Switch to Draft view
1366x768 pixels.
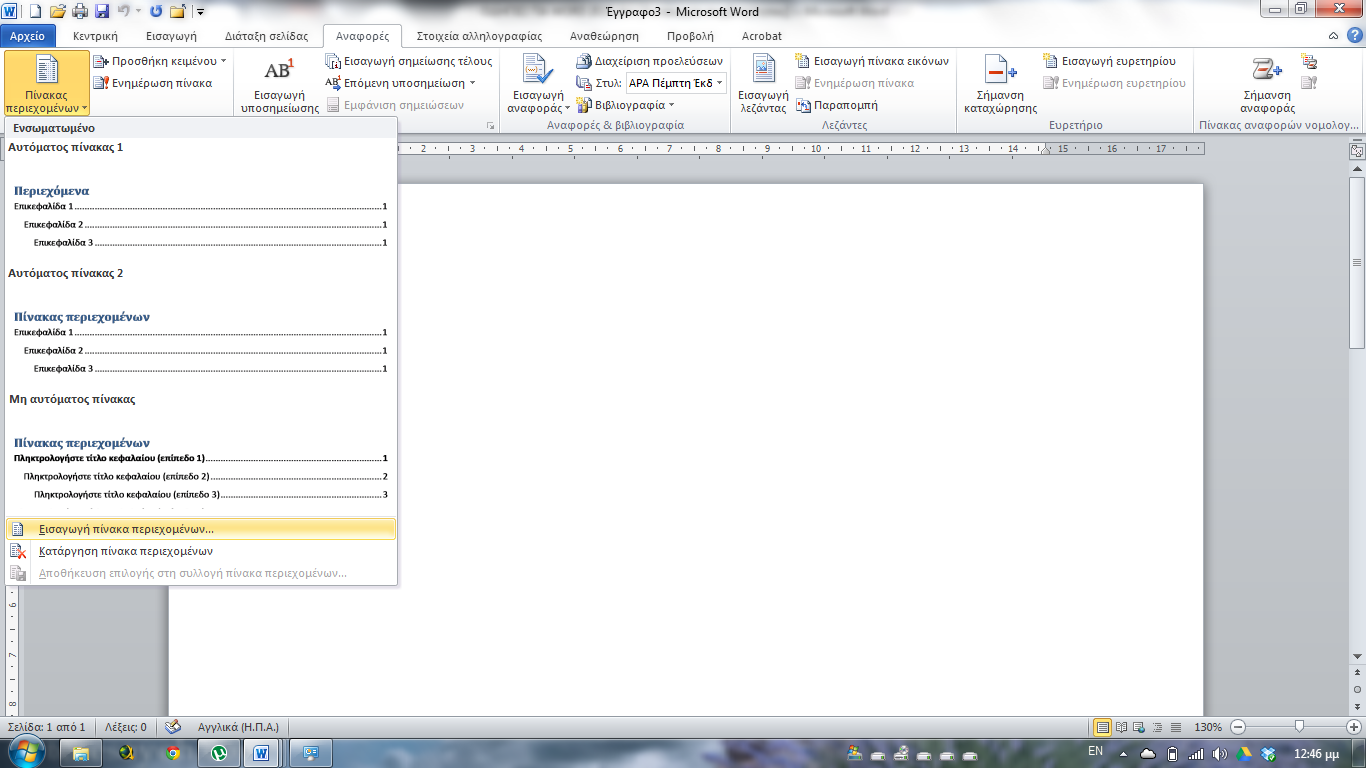(x=1178, y=727)
